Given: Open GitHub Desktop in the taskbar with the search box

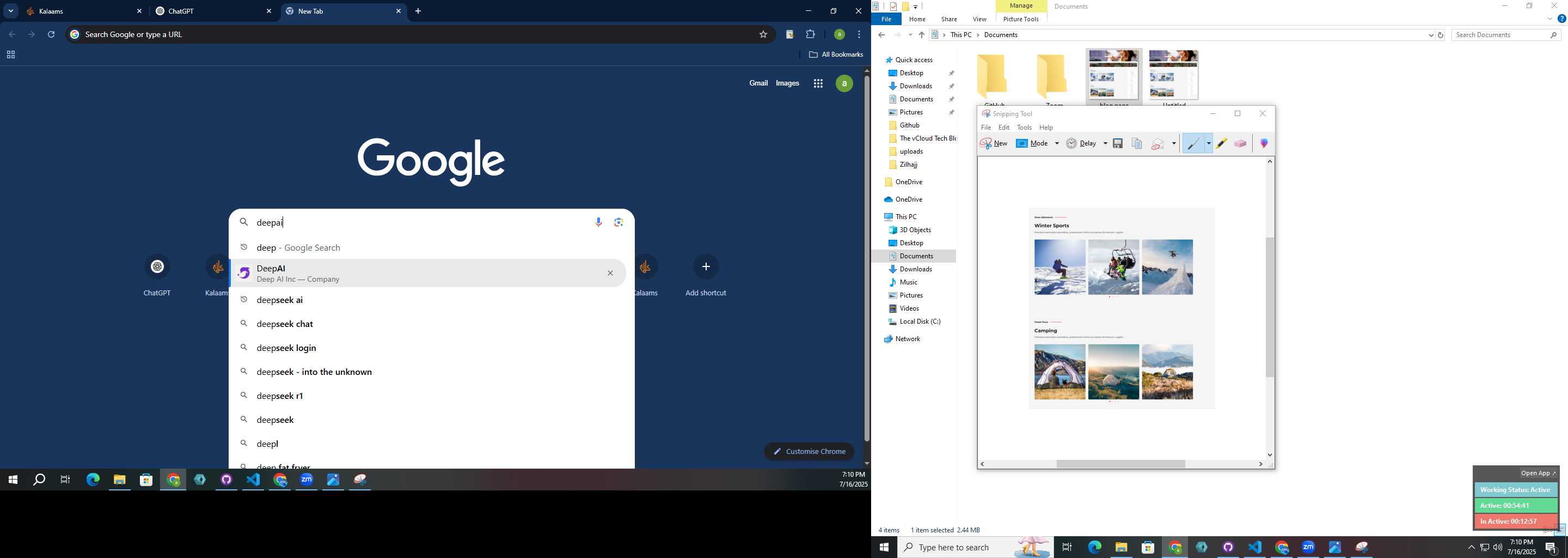Looking at the screenshot, I should [1228, 547].
